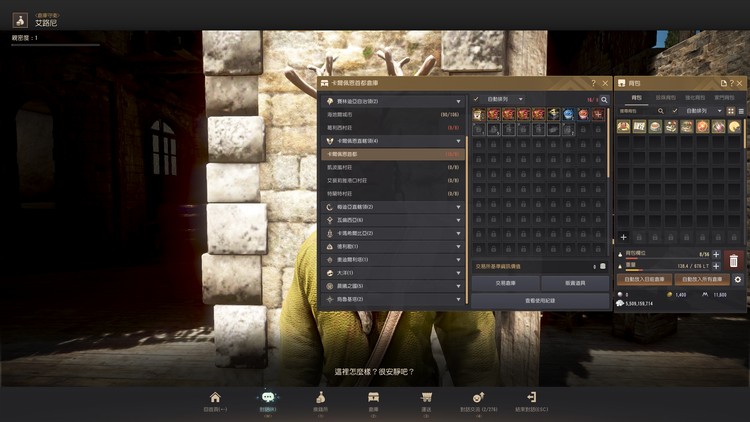Open inventory settings gear icon
The width and height of the screenshot is (750, 422).
738,280
